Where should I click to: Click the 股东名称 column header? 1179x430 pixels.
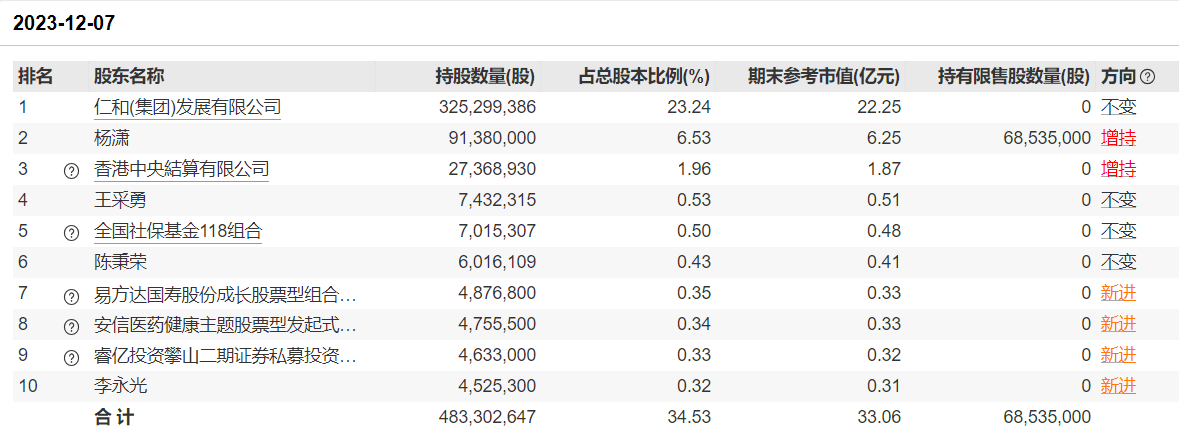pos(129,76)
